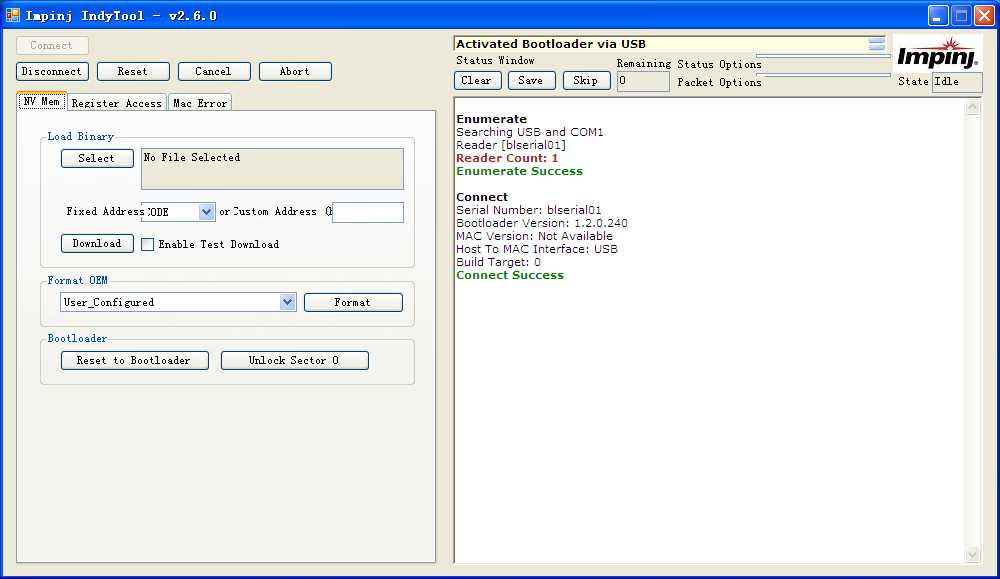Click the Download button
The width and height of the screenshot is (1000, 579).
97,244
